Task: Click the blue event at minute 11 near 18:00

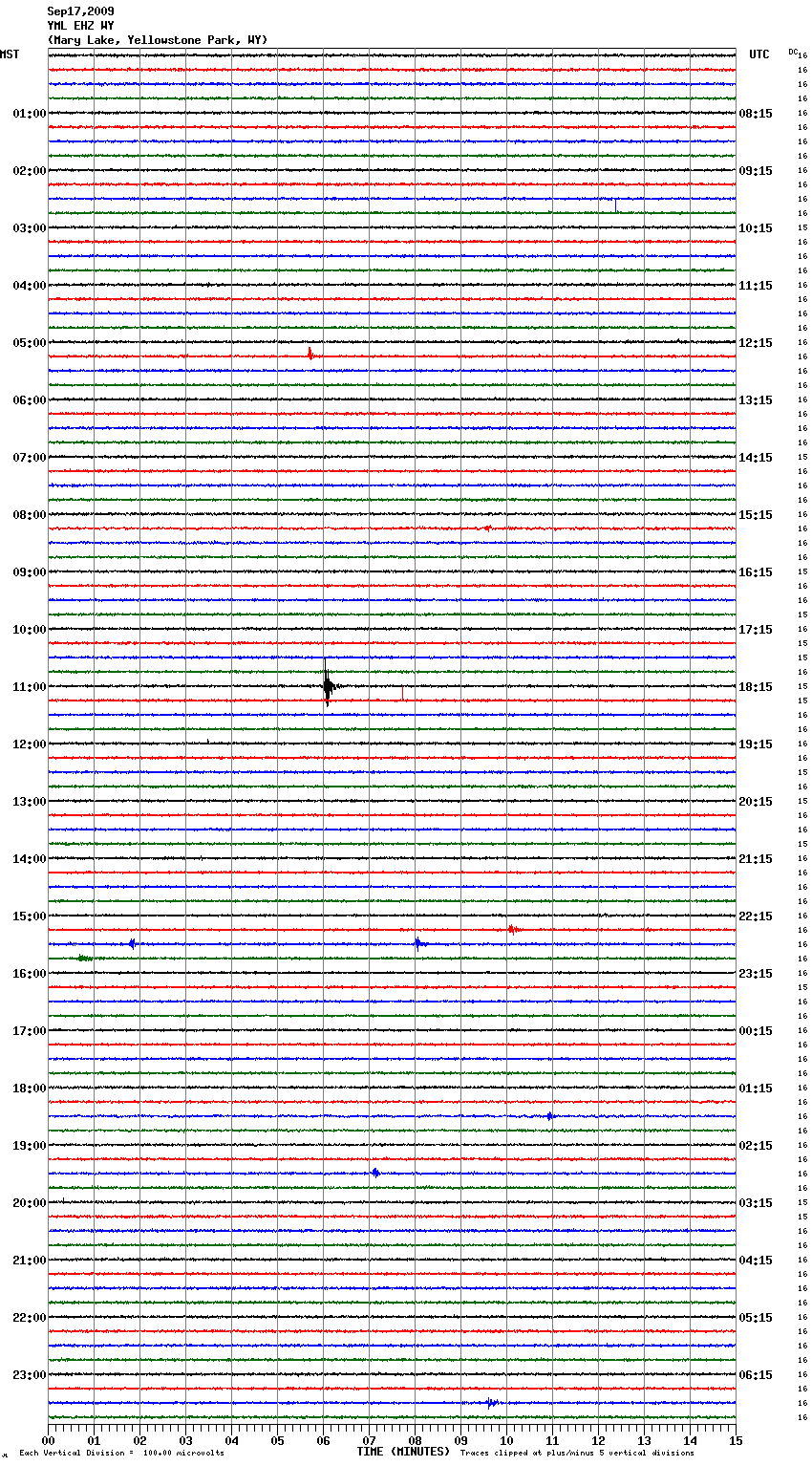Action: pyautogui.click(x=550, y=1115)
